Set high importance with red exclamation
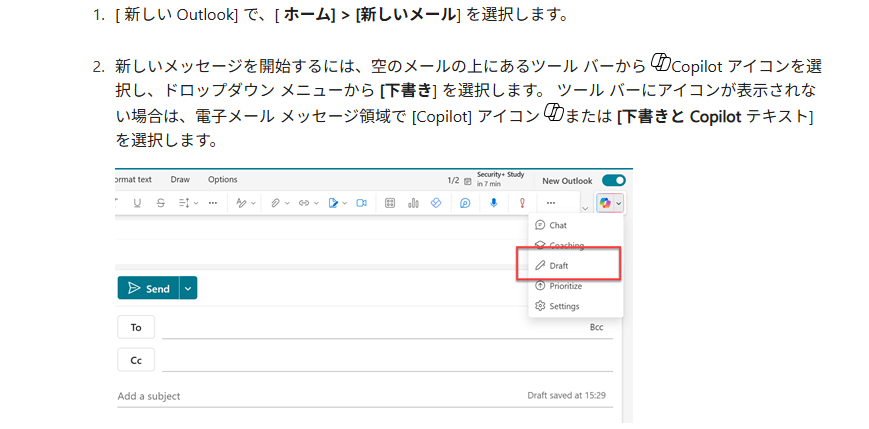 coord(522,203)
